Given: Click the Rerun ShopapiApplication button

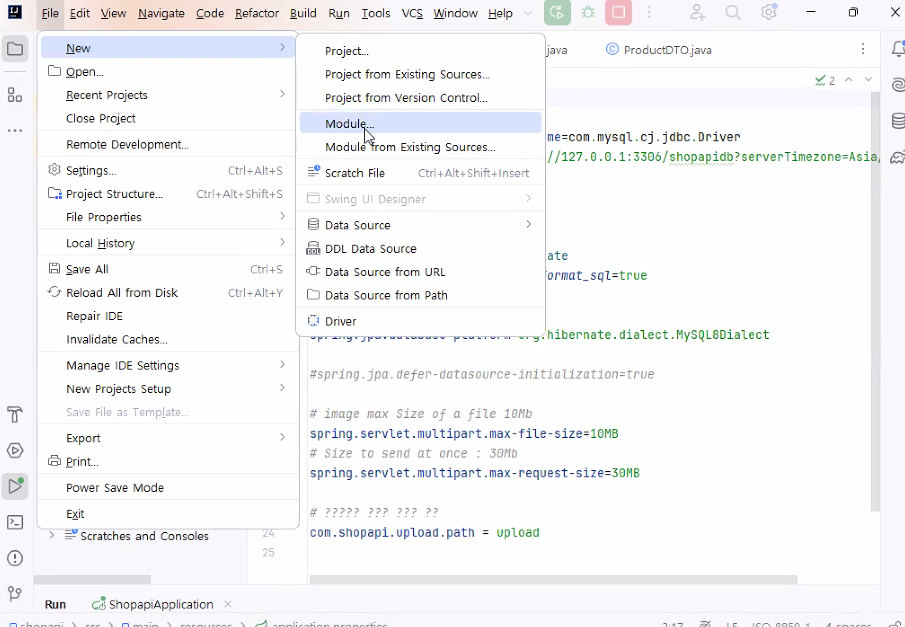Looking at the screenshot, I should [x=557, y=13].
